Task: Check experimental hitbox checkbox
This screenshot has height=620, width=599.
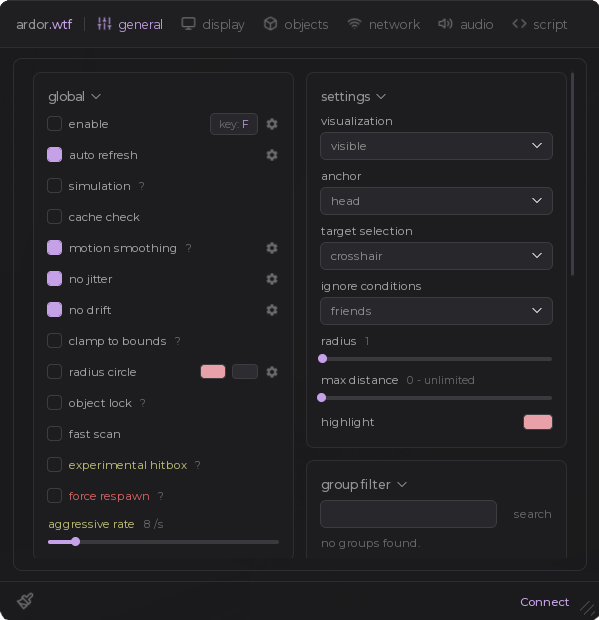Action: (x=55, y=465)
